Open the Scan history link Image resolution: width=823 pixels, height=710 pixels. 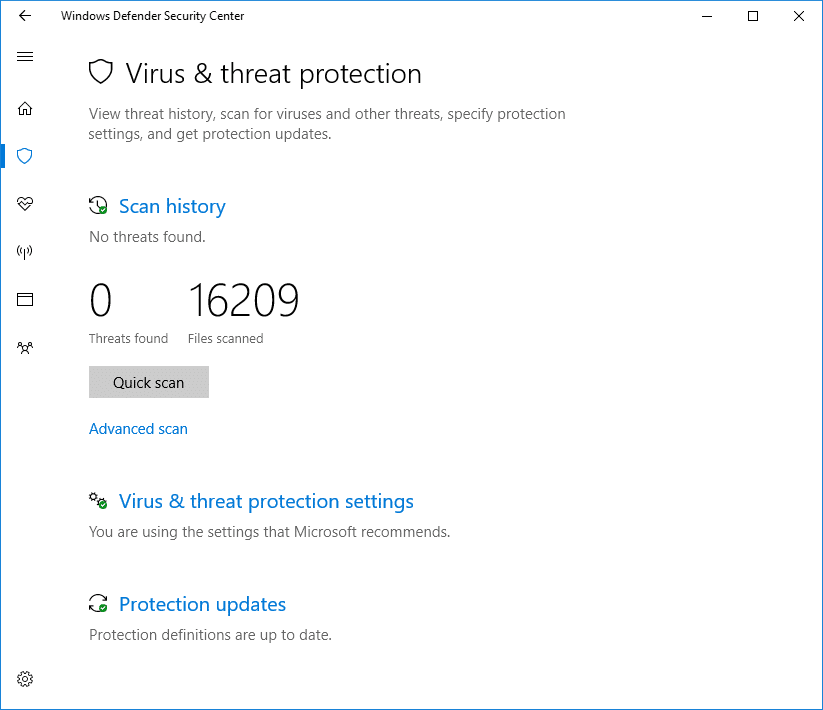172,207
